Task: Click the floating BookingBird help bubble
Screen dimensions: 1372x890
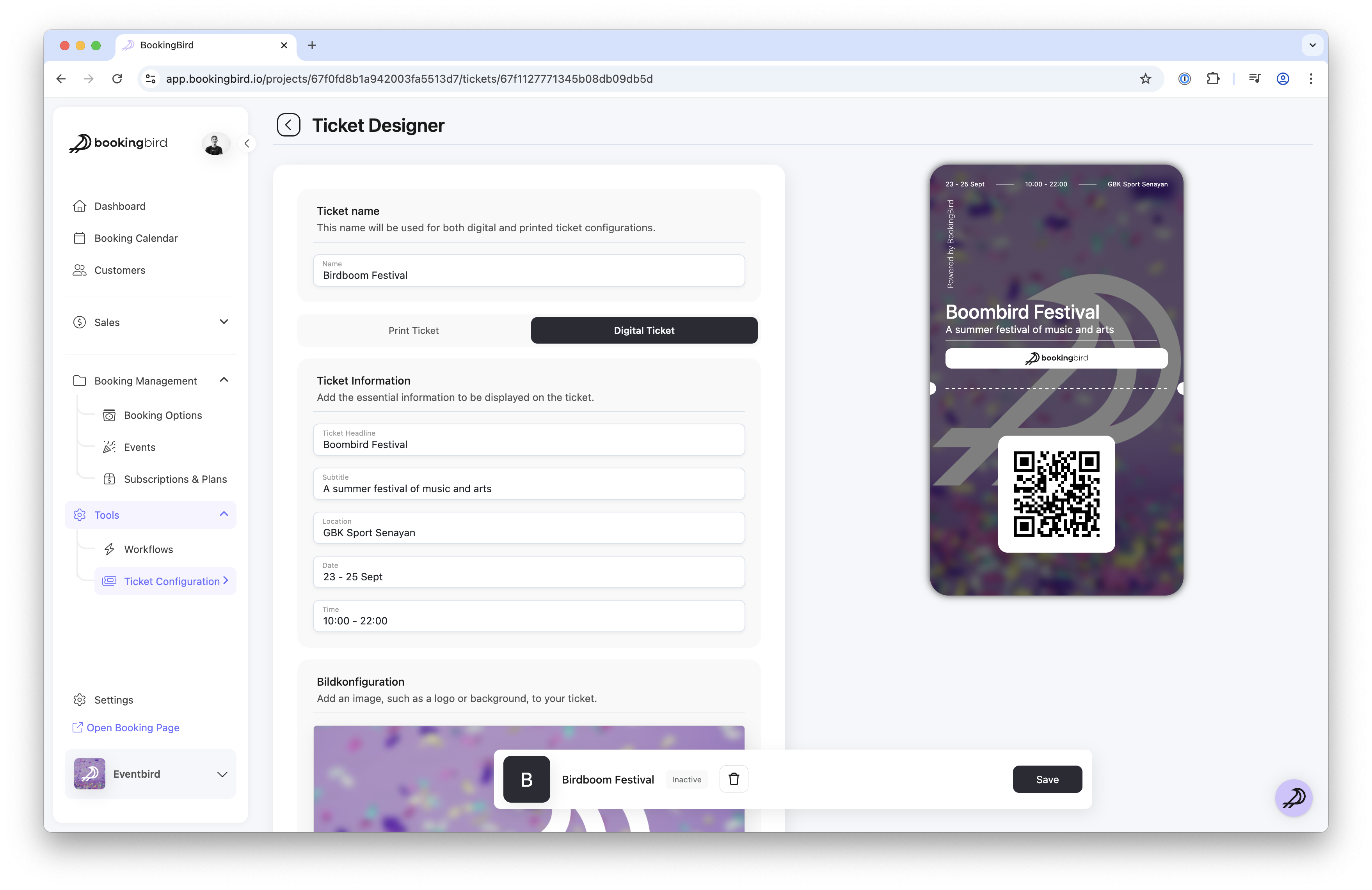Action: tap(1294, 797)
